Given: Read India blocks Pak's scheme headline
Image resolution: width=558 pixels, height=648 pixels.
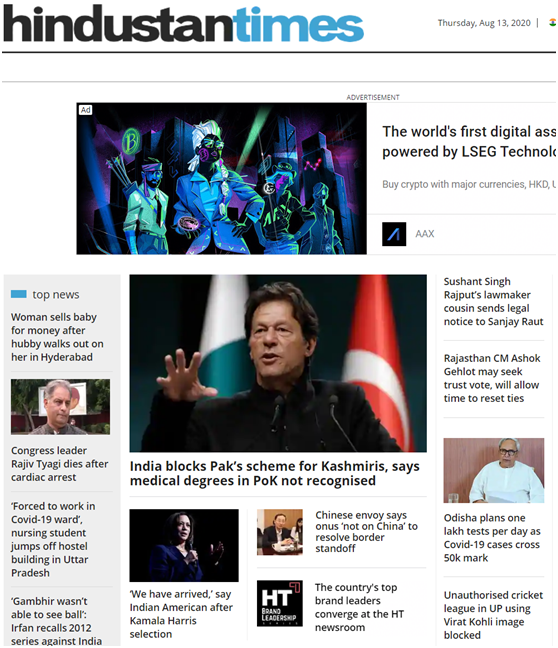Looking at the screenshot, I should click(274, 474).
